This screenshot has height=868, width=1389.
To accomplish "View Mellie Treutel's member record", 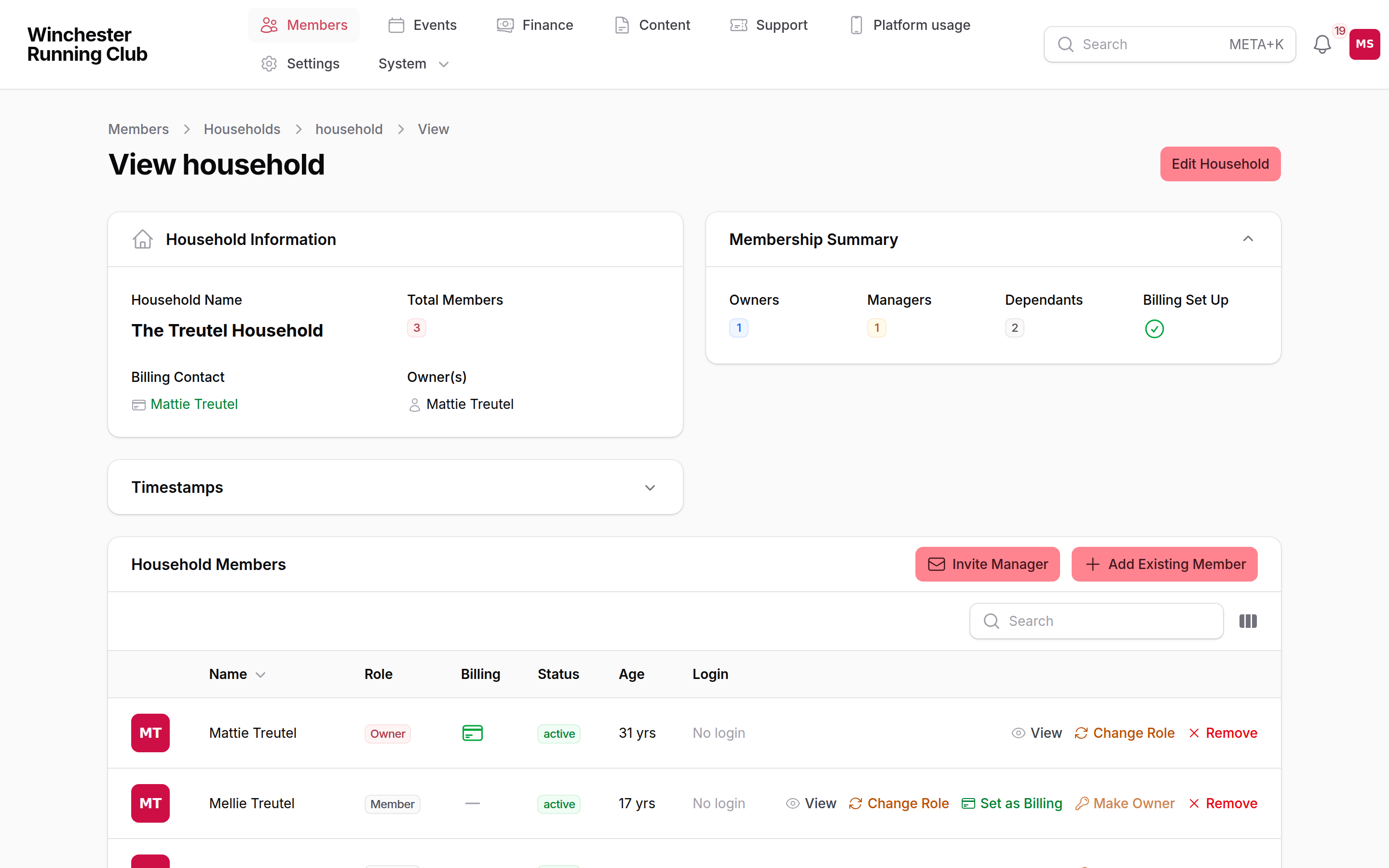I will click(810, 803).
